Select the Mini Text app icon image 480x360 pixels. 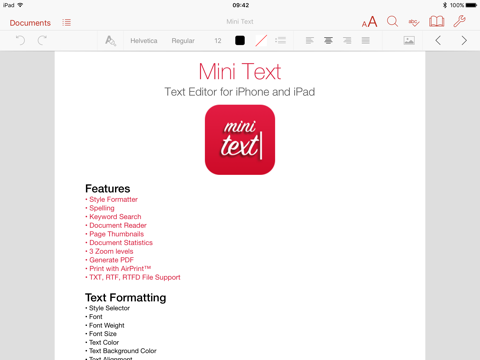[240, 140]
